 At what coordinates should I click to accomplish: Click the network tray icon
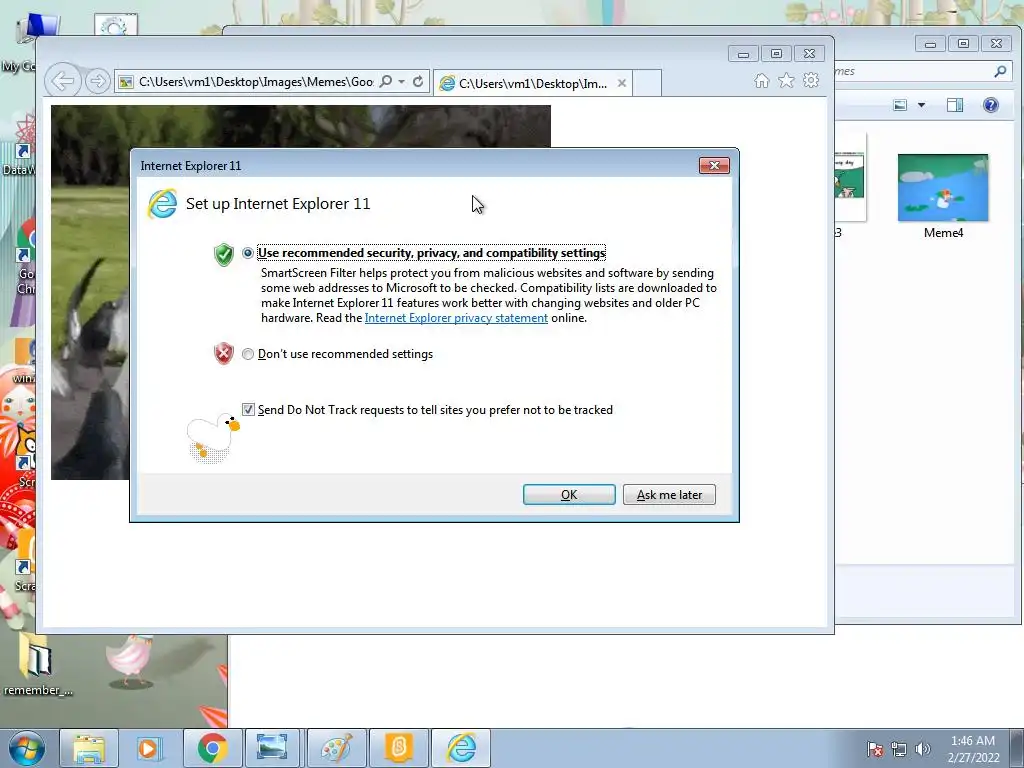point(899,749)
